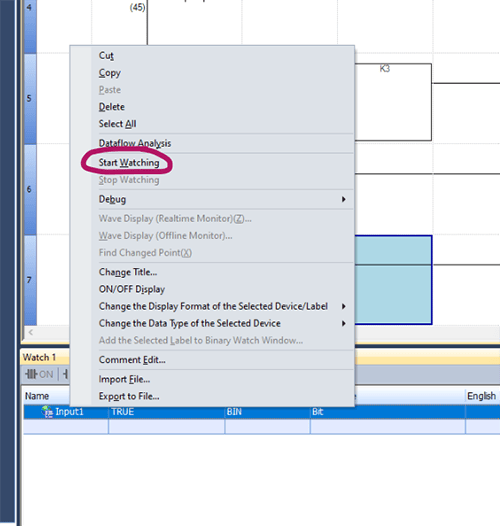Choose Delete from the context menu
The width and height of the screenshot is (500, 526).
pyautogui.click(x=111, y=107)
